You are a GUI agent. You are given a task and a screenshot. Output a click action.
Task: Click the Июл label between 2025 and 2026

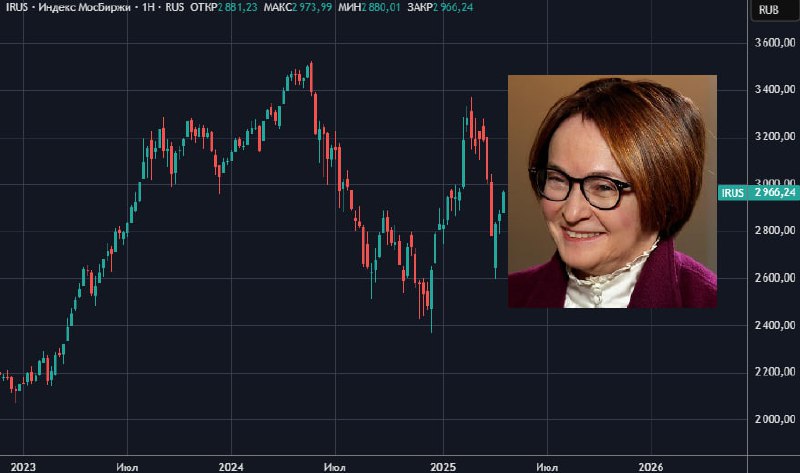(547, 467)
